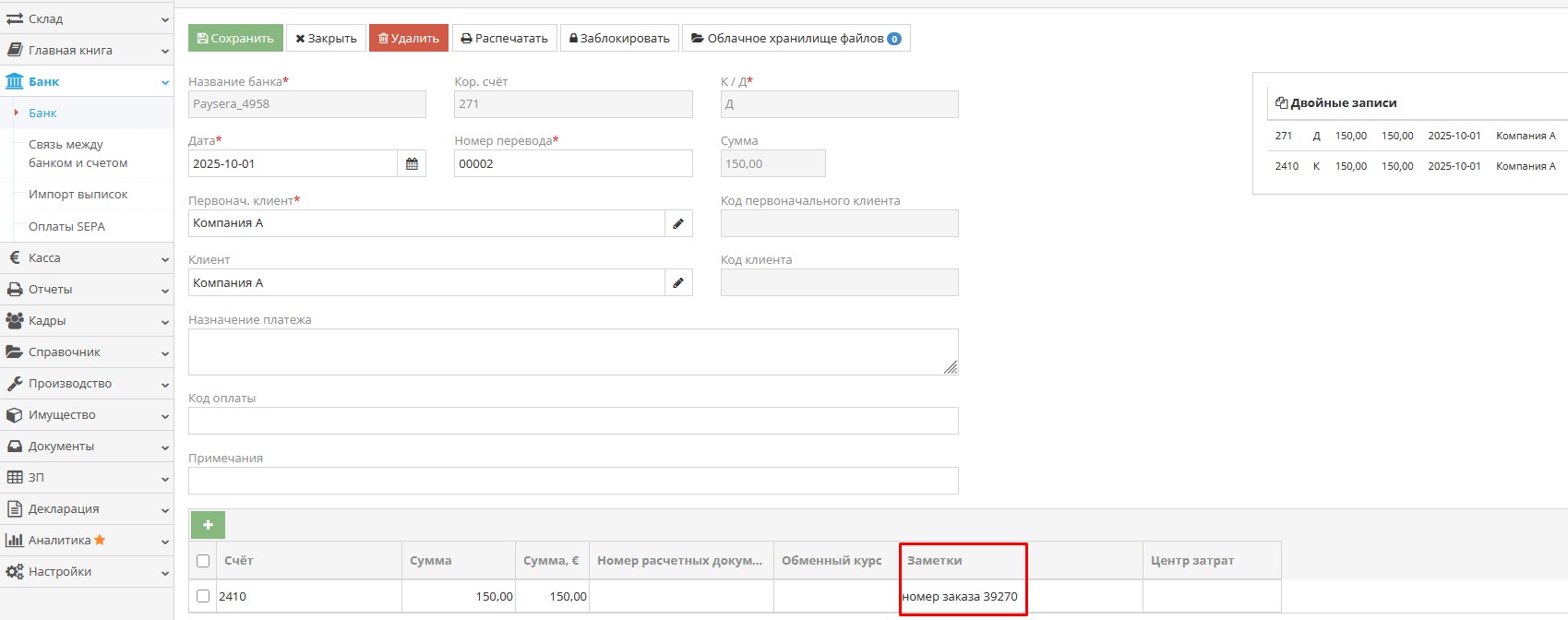Toggle the select-all checkbox in table header

(x=203, y=561)
